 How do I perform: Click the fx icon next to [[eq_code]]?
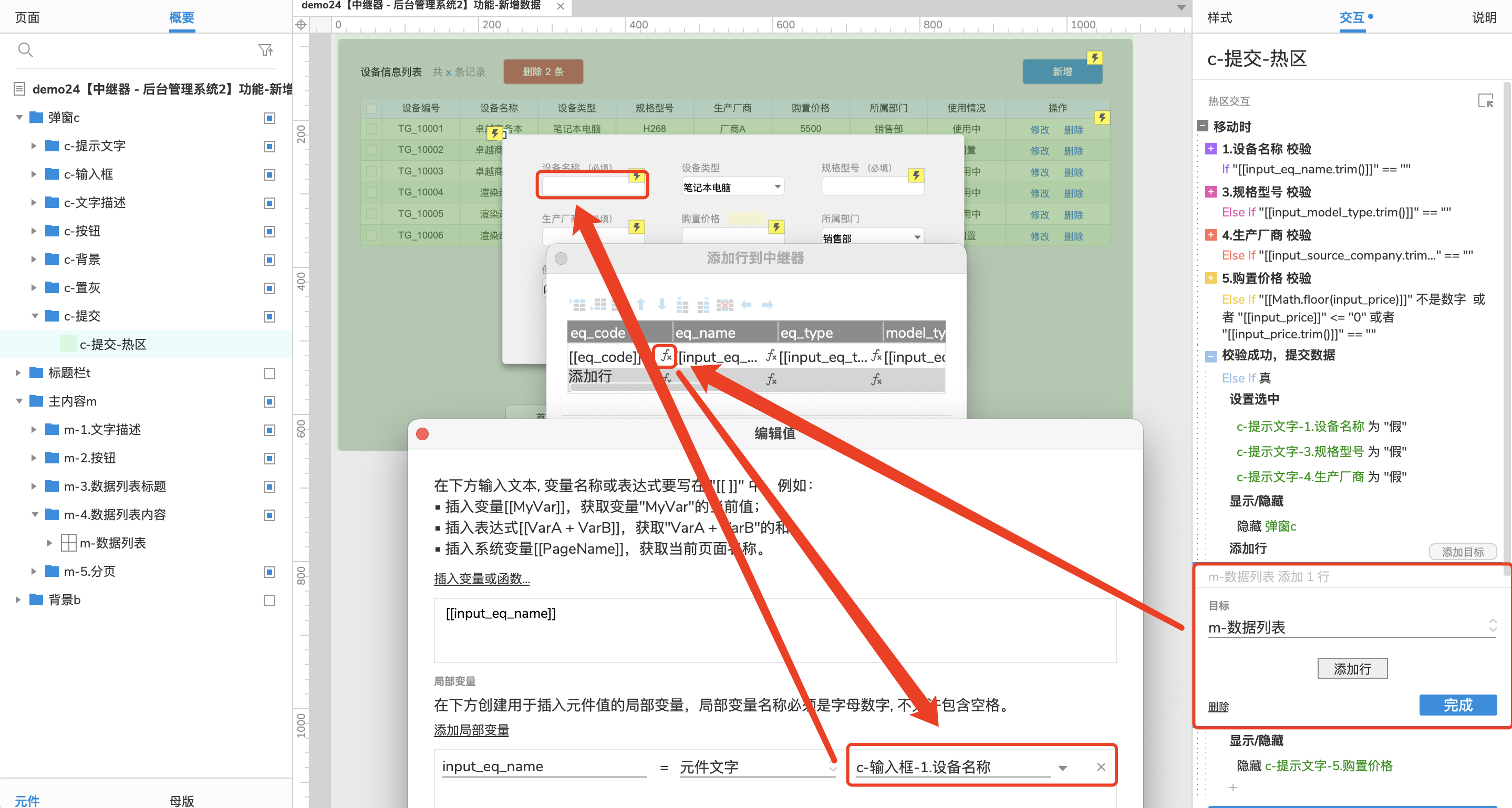(666, 356)
